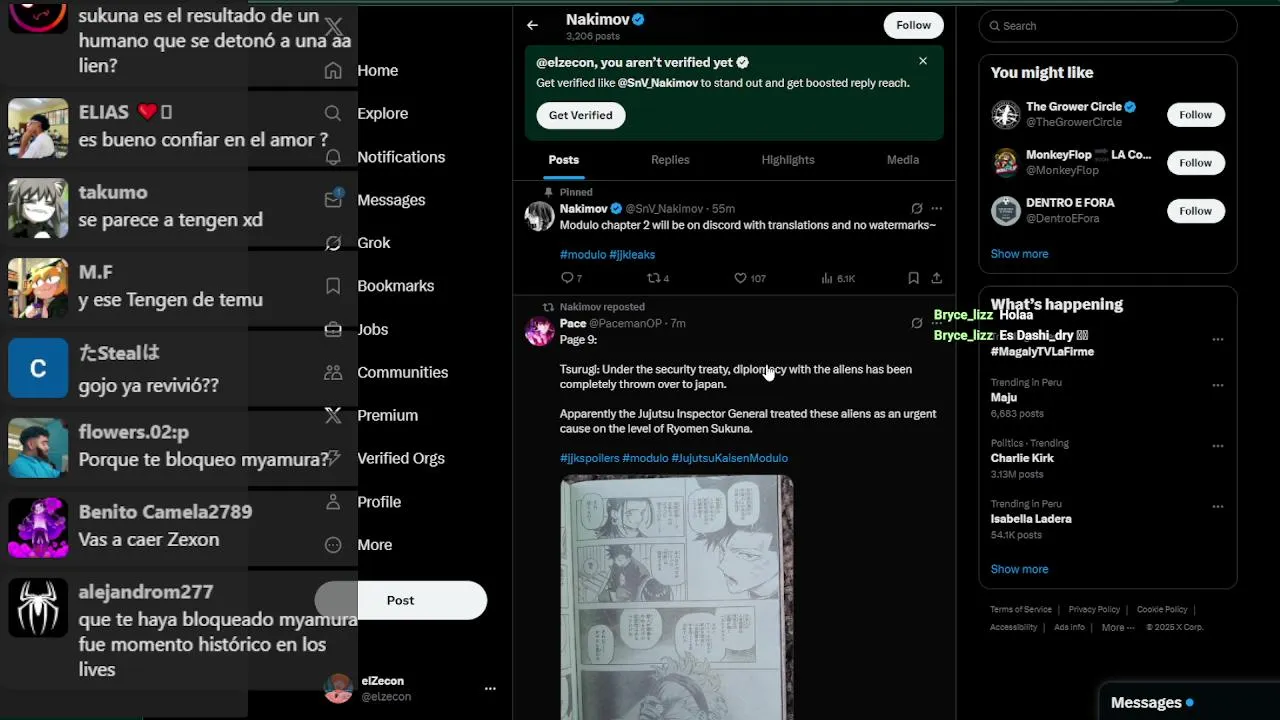
Task: Open Accessibility footer link
Action: click(x=1013, y=627)
